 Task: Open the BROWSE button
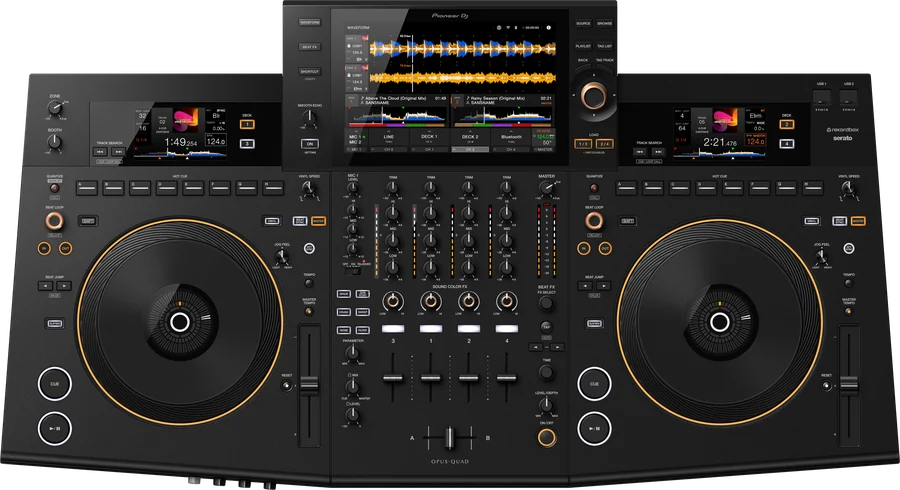604,24
